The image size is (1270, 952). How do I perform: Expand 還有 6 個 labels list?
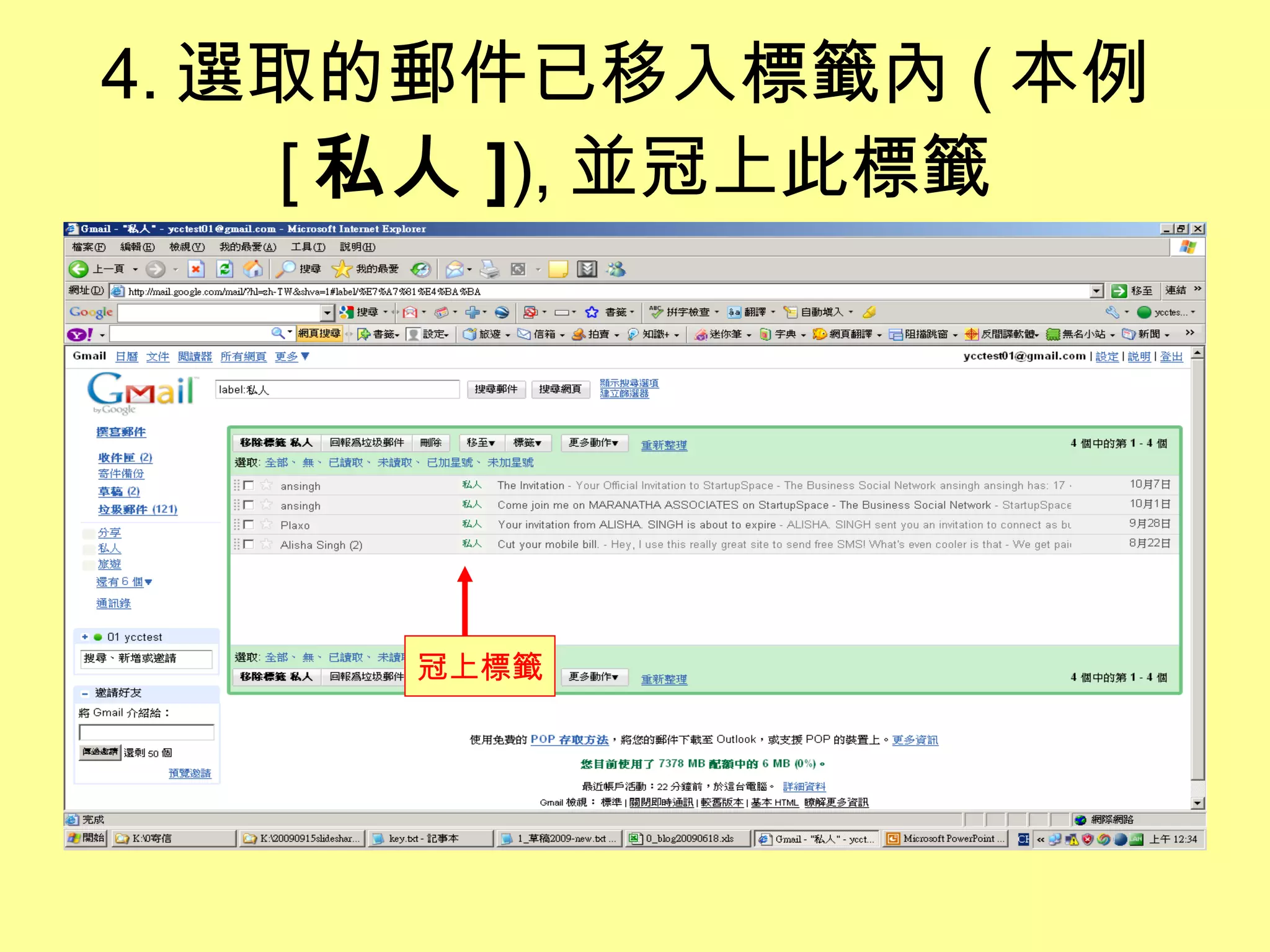coord(124,582)
